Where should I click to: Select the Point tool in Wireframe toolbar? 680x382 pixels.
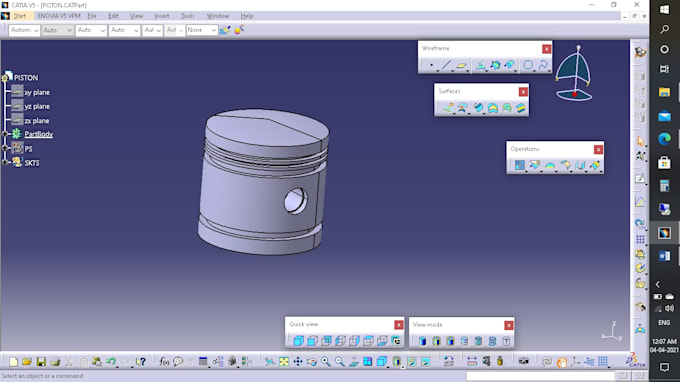pos(431,65)
